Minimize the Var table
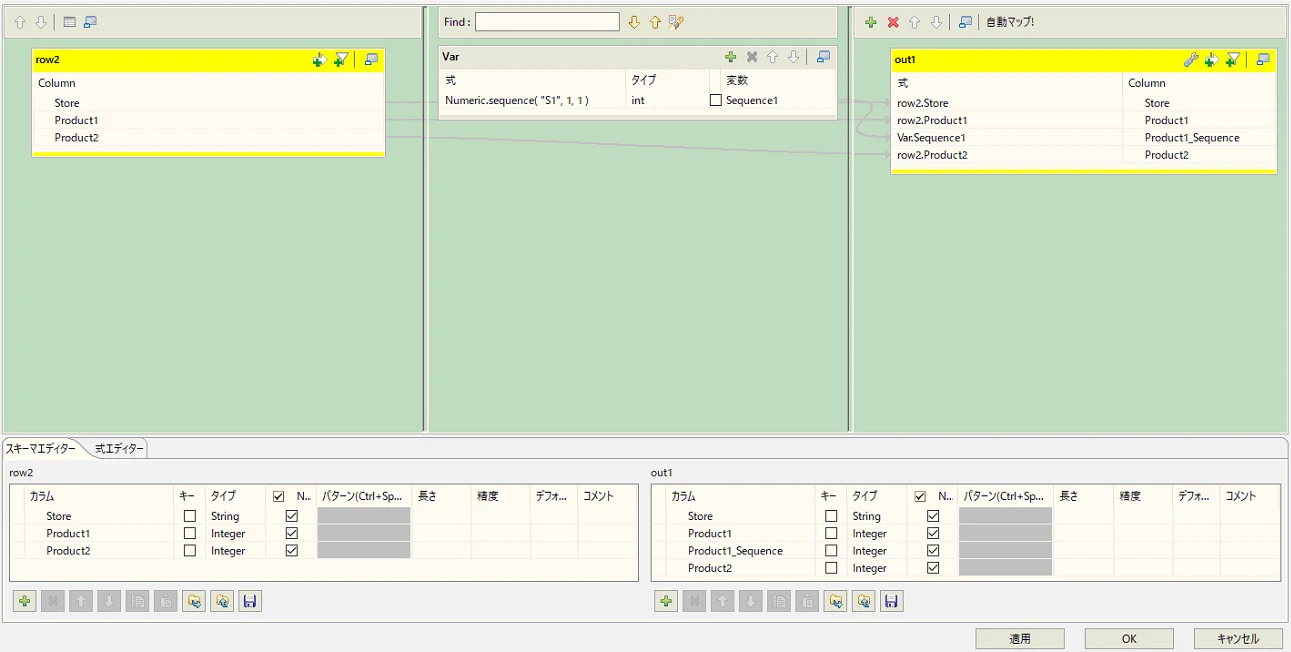 click(x=823, y=57)
